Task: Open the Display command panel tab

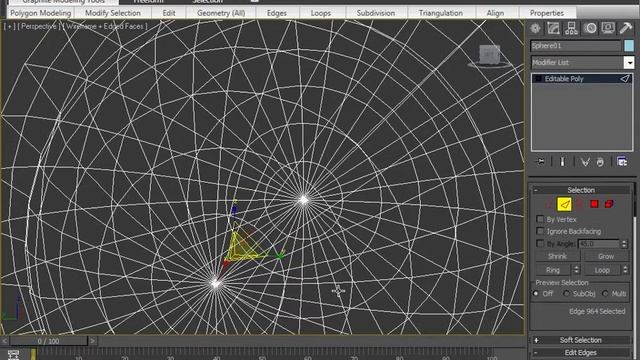Action: 608,28
